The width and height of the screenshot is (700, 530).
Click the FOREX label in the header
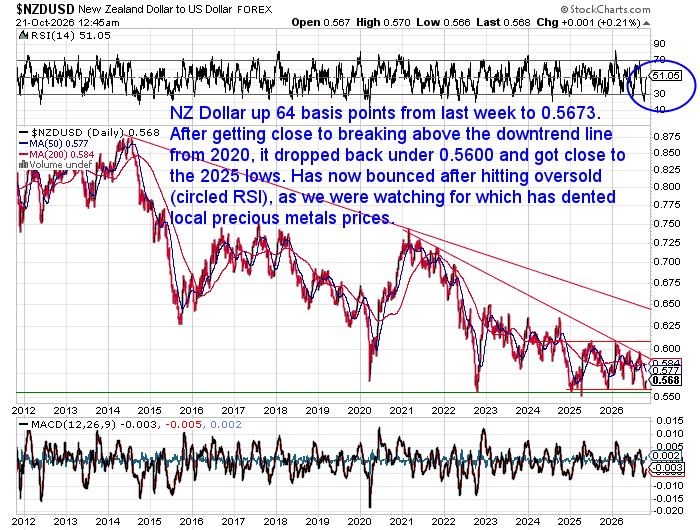tap(254, 9)
